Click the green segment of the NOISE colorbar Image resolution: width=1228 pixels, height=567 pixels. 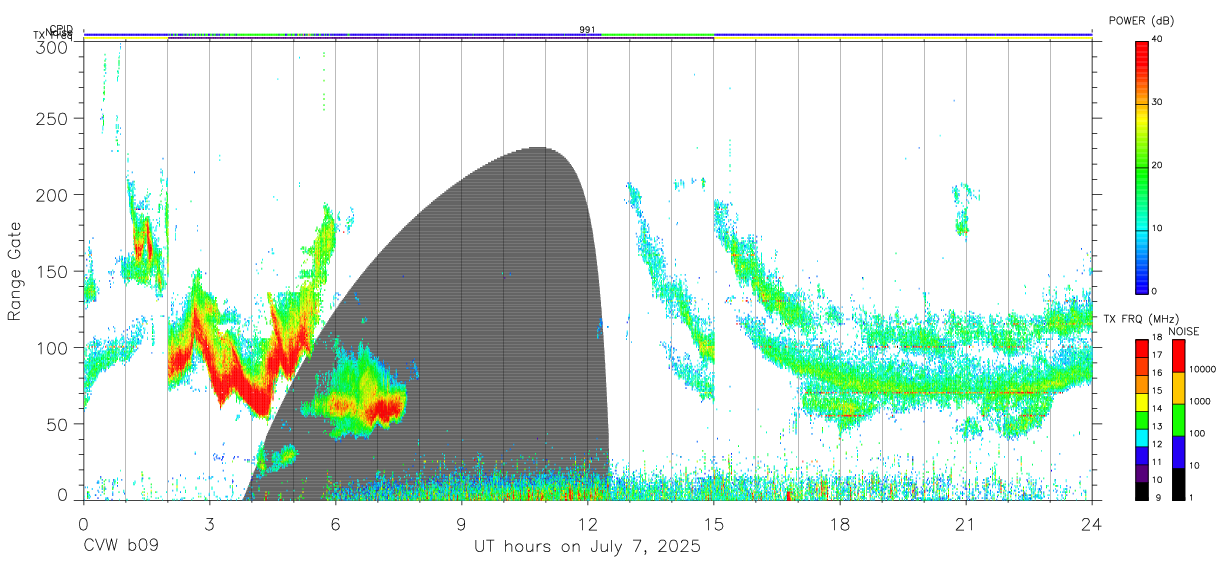[x=1179, y=418]
